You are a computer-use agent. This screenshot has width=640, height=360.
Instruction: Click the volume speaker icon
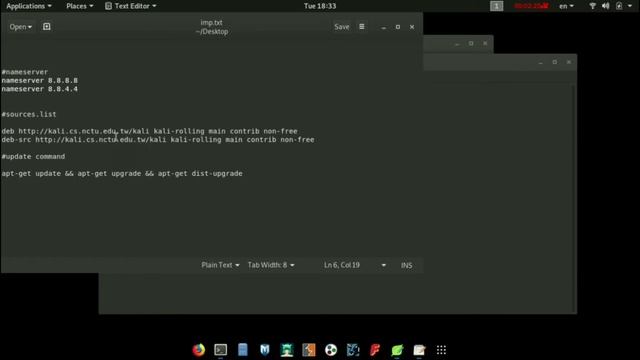click(x=606, y=6)
